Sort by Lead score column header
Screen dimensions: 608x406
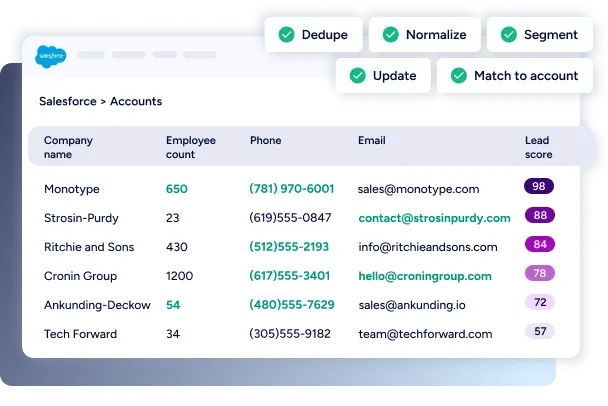point(539,147)
